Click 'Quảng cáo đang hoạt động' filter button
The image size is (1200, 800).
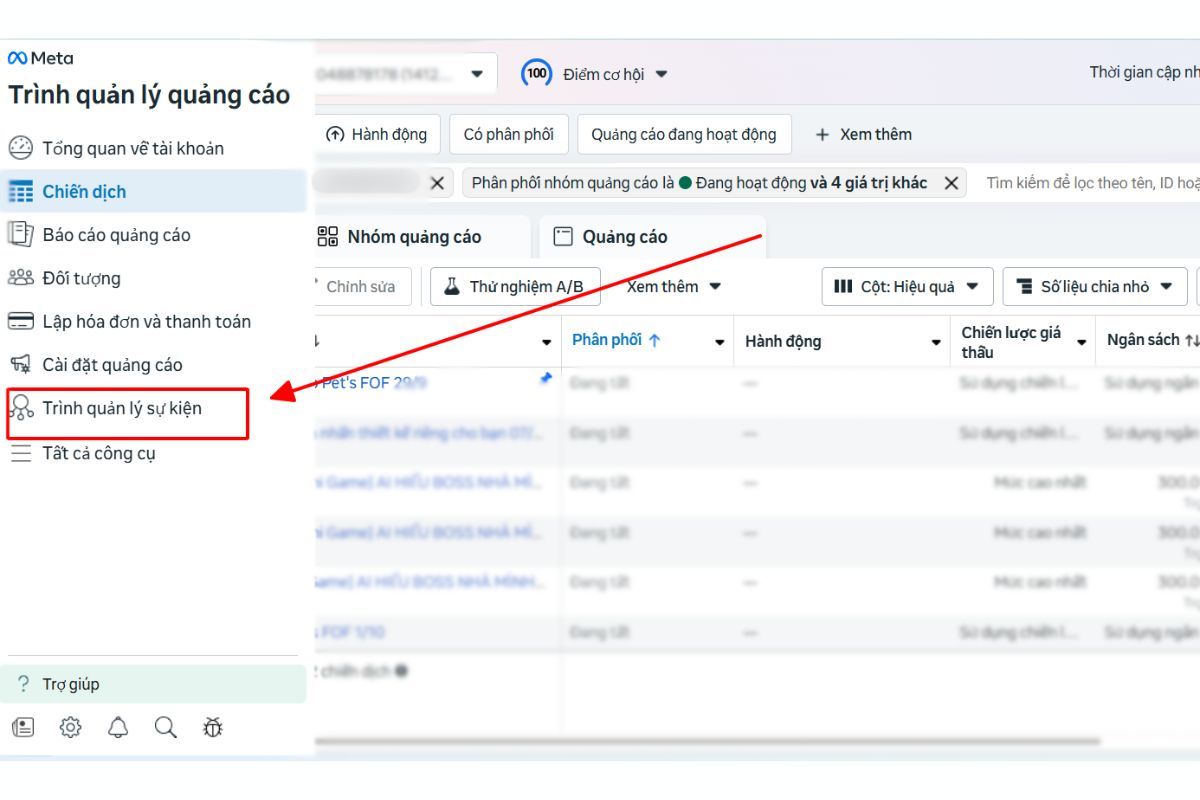[x=683, y=134]
